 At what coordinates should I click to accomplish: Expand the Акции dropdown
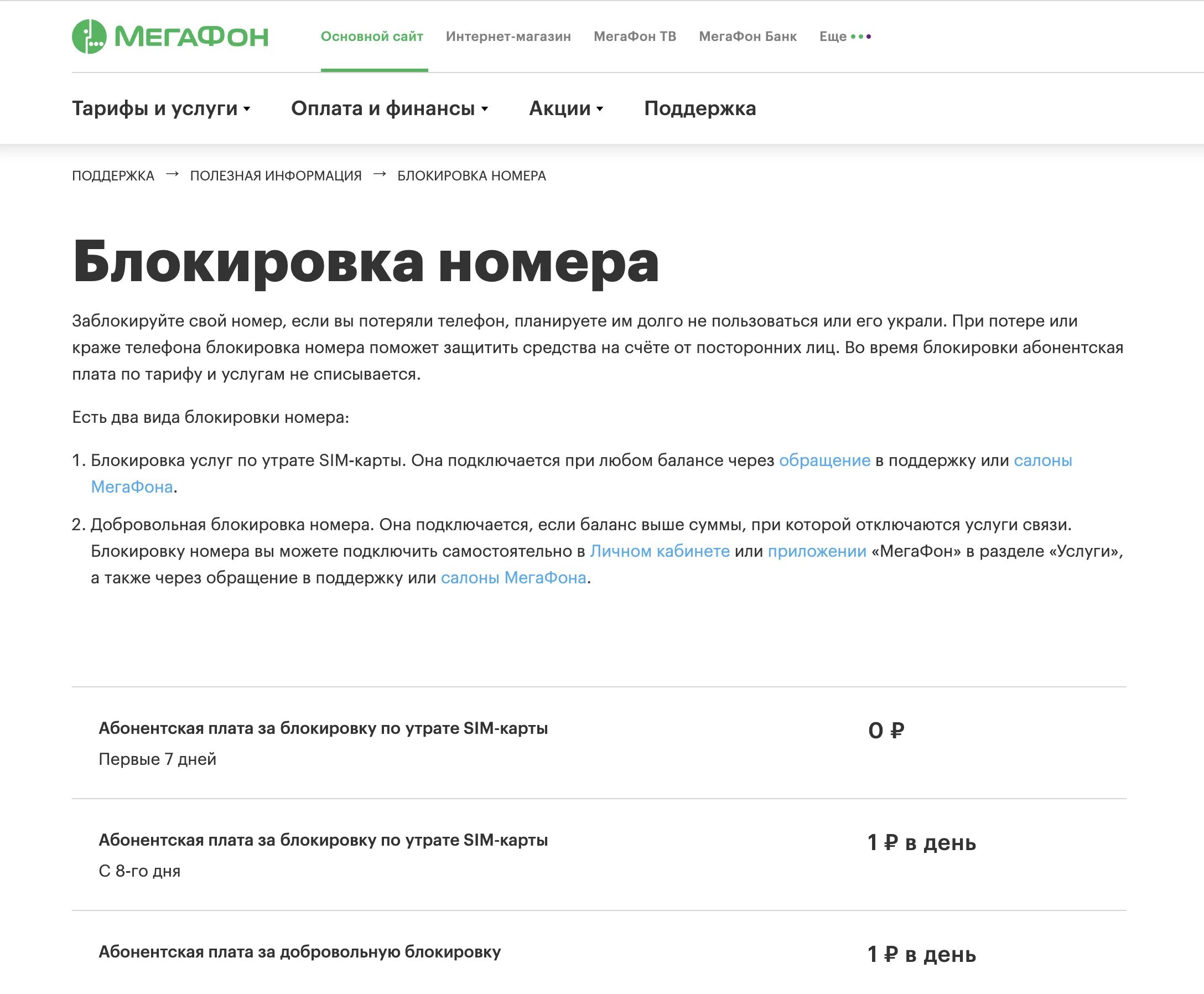pos(566,108)
